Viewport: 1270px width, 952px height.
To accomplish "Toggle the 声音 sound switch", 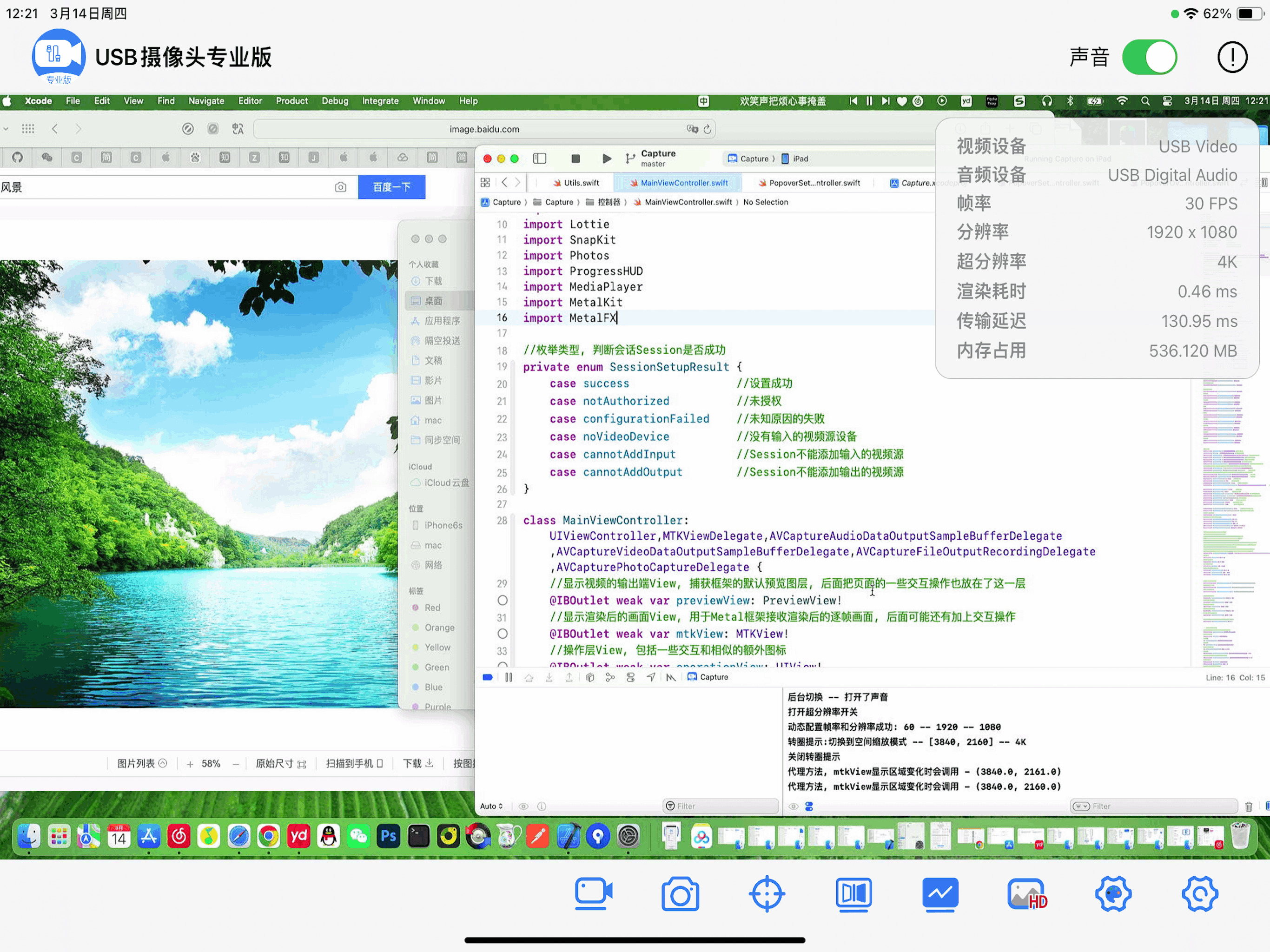I will click(1149, 57).
